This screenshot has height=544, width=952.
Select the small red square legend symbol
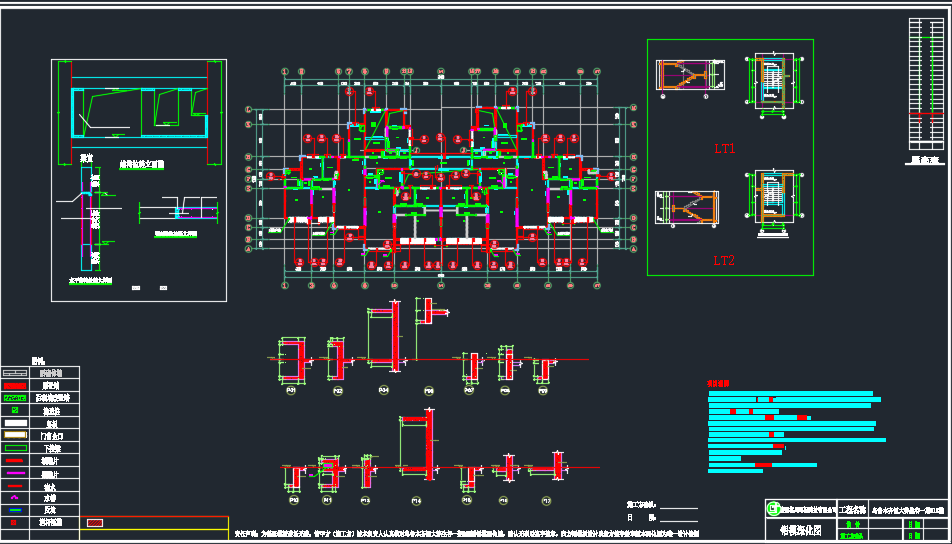tap(15, 522)
